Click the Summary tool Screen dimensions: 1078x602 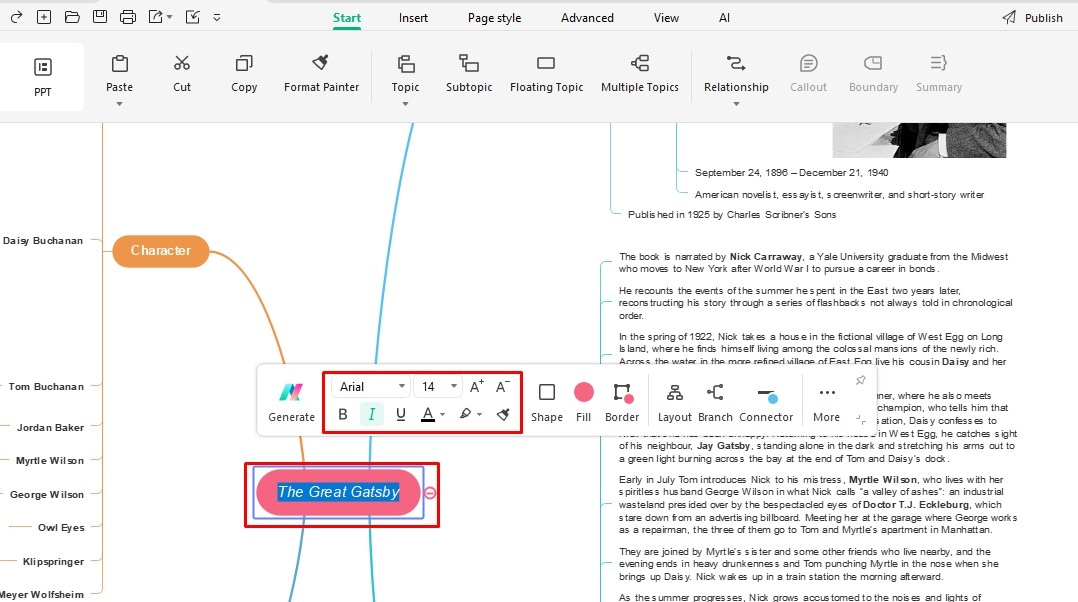pyautogui.click(x=938, y=73)
